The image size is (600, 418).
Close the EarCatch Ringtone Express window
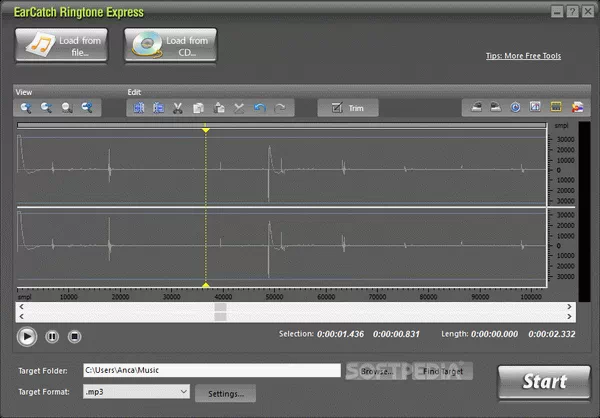tap(588, 11)
